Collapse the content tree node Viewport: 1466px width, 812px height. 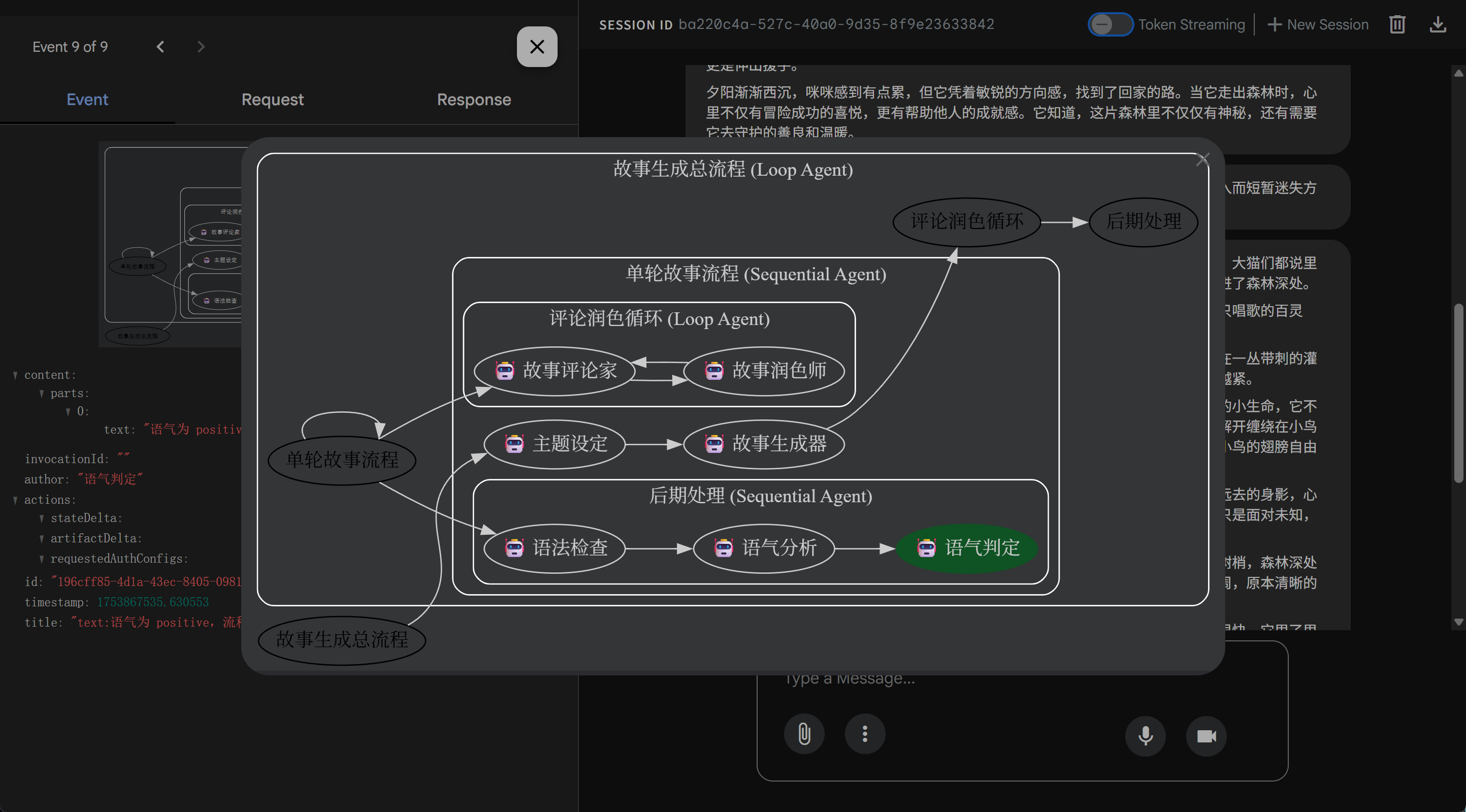point(15,376)
